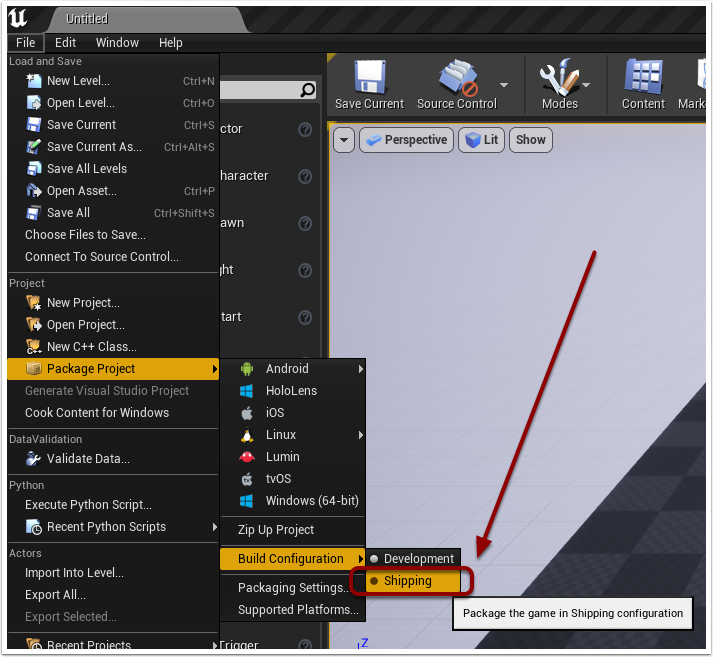Click the Save All Levels icon

[34, 169]
